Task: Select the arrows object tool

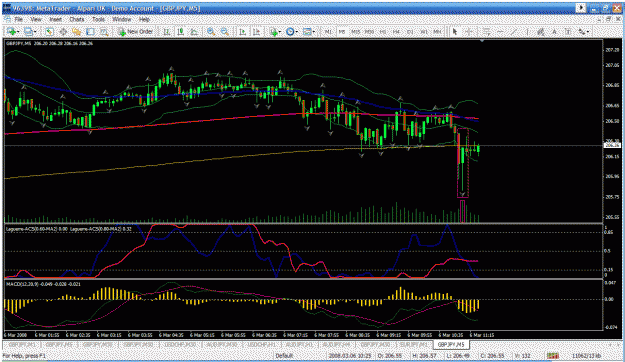Action: click(582, 31)
